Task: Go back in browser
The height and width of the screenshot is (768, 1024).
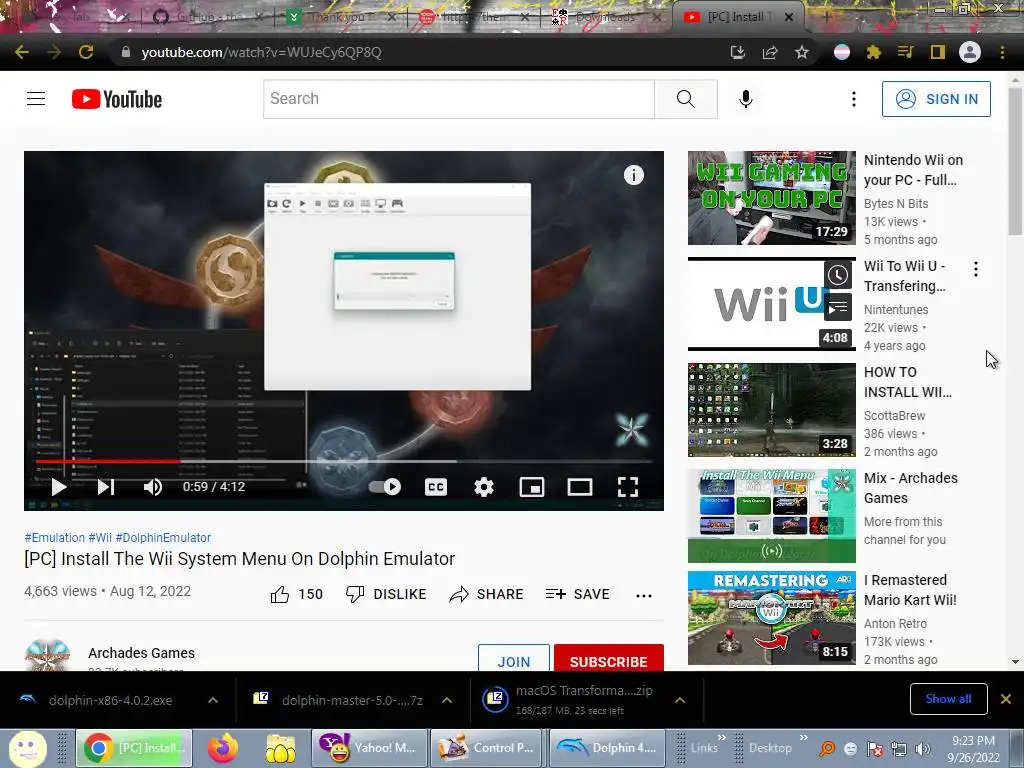Action: [22, 52]
